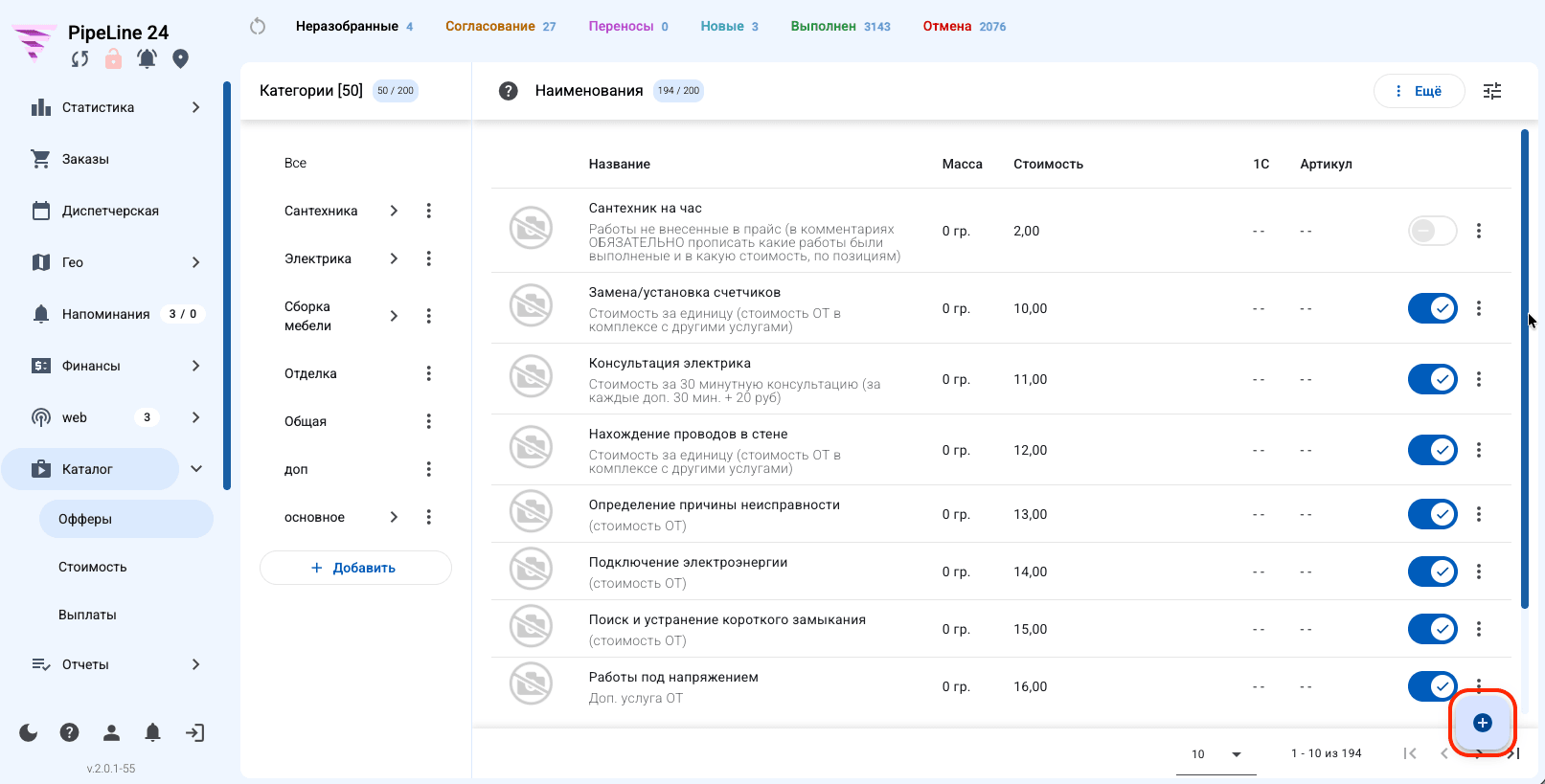Toggle Подключение электроэнергии switch
The width and height of the screenshot is (1545, 784).
click(x=1433, y=571)
